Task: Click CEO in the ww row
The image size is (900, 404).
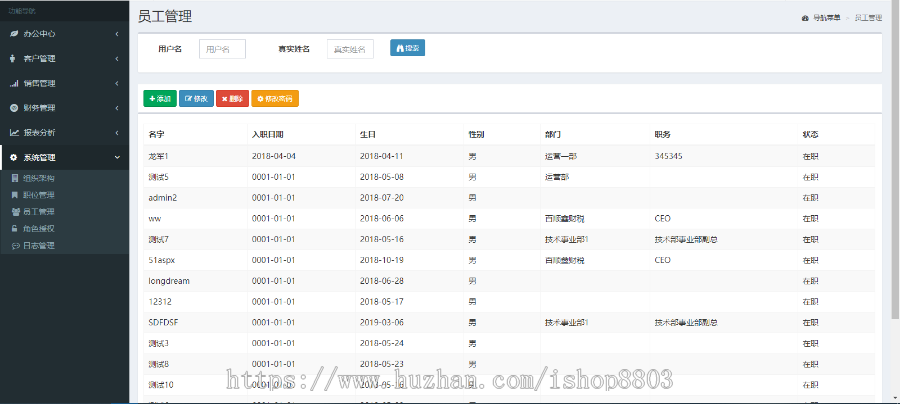Action: tap(662, 219)
